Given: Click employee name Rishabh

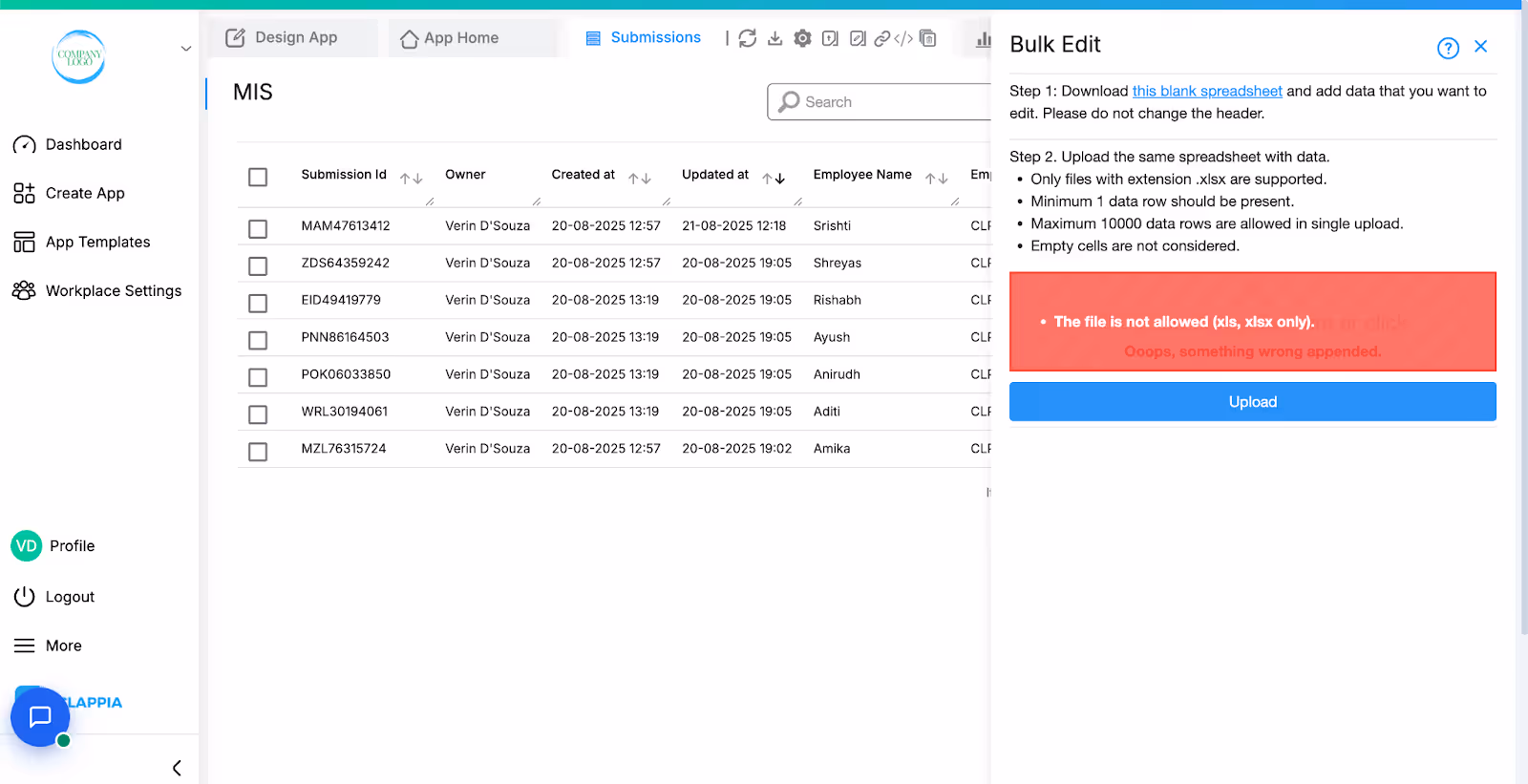Looking at the screenshot, I should pos(838,300).
